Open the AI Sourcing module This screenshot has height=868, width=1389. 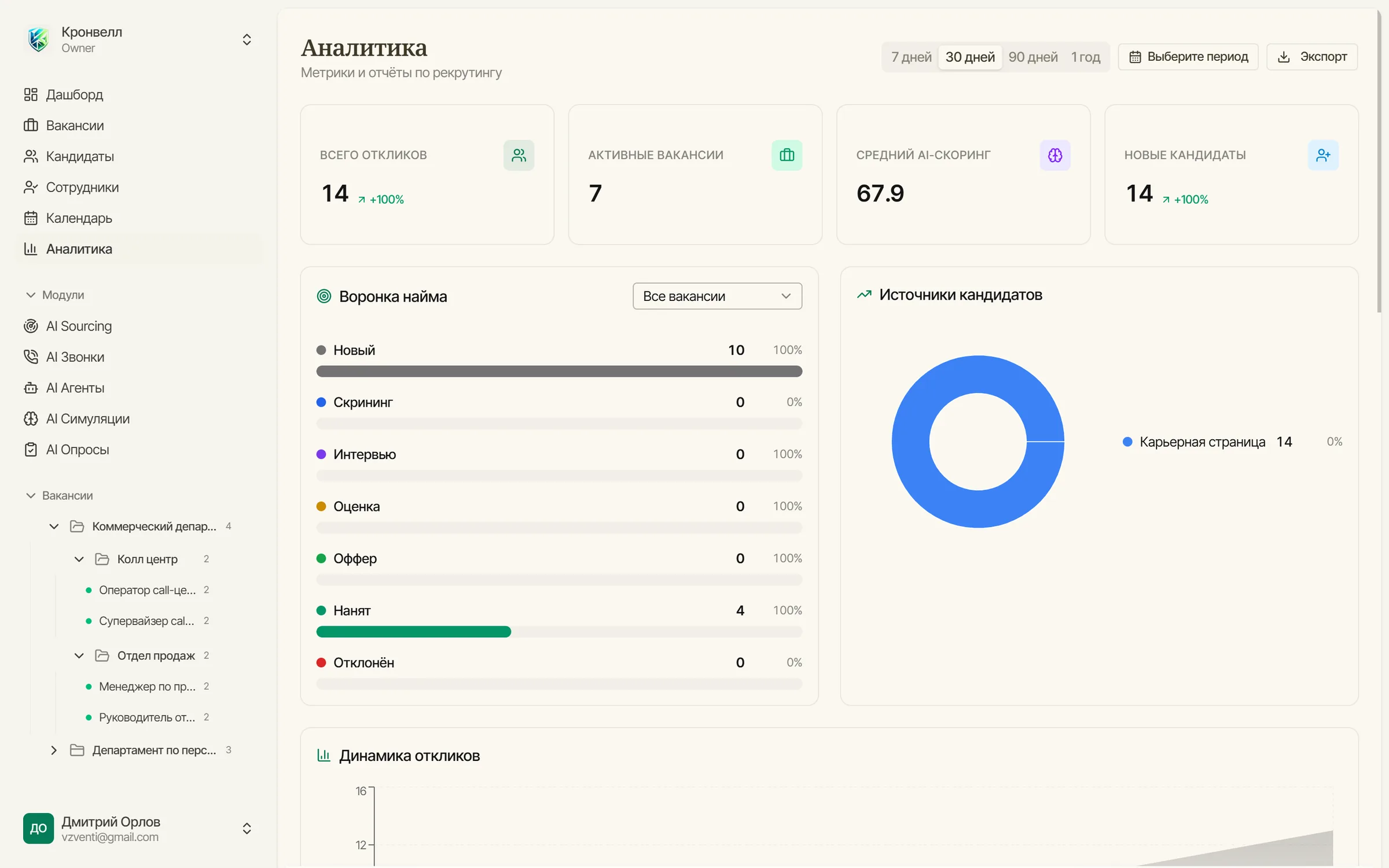tap(139, 326)
